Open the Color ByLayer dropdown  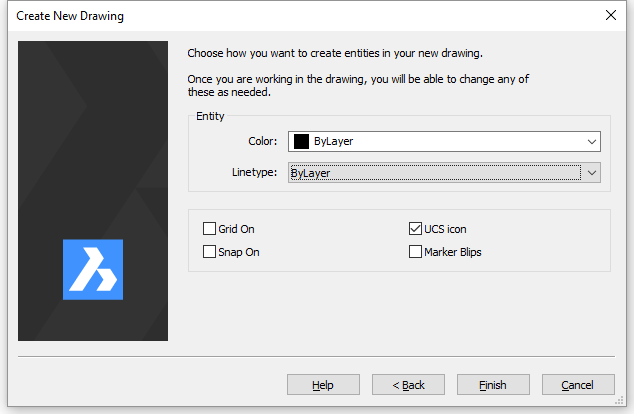tap(444, 142)
